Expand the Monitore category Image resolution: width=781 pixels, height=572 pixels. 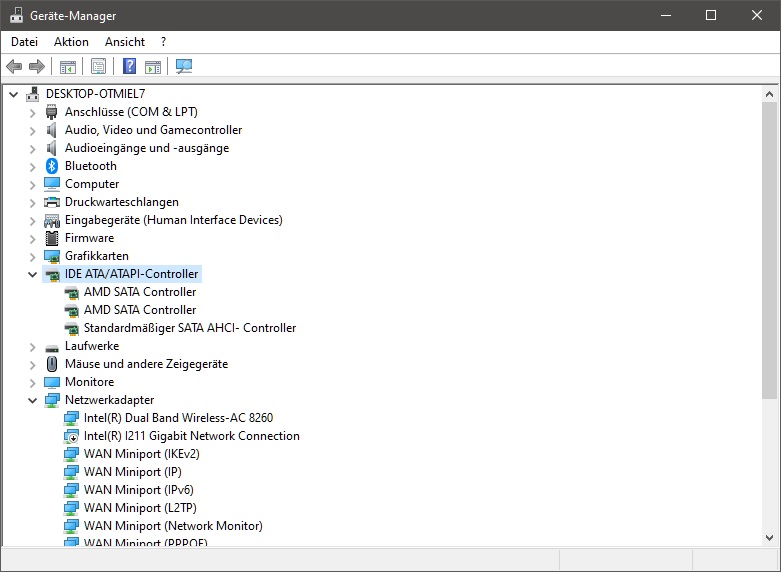[32, 383]
